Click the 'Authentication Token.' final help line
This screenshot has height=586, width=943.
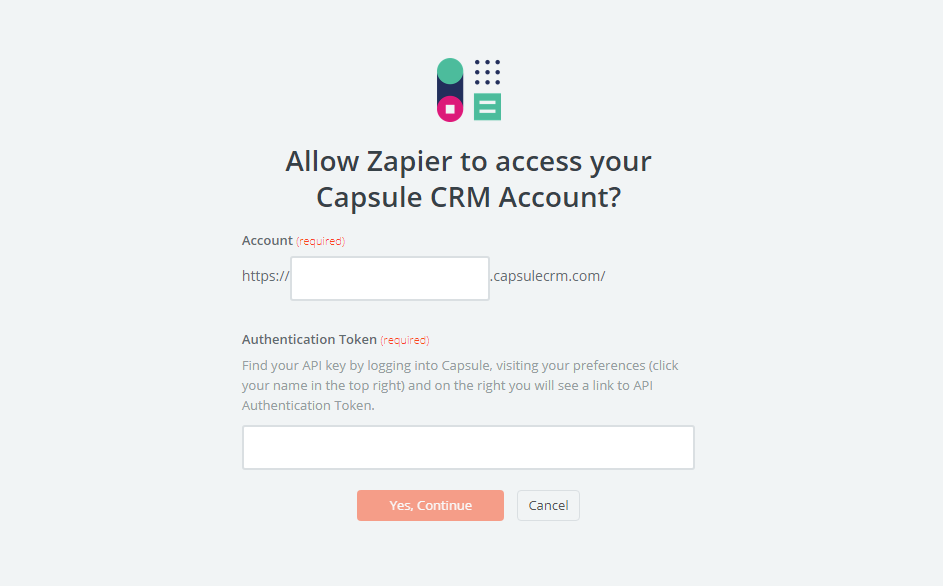(x=308, y=405)
